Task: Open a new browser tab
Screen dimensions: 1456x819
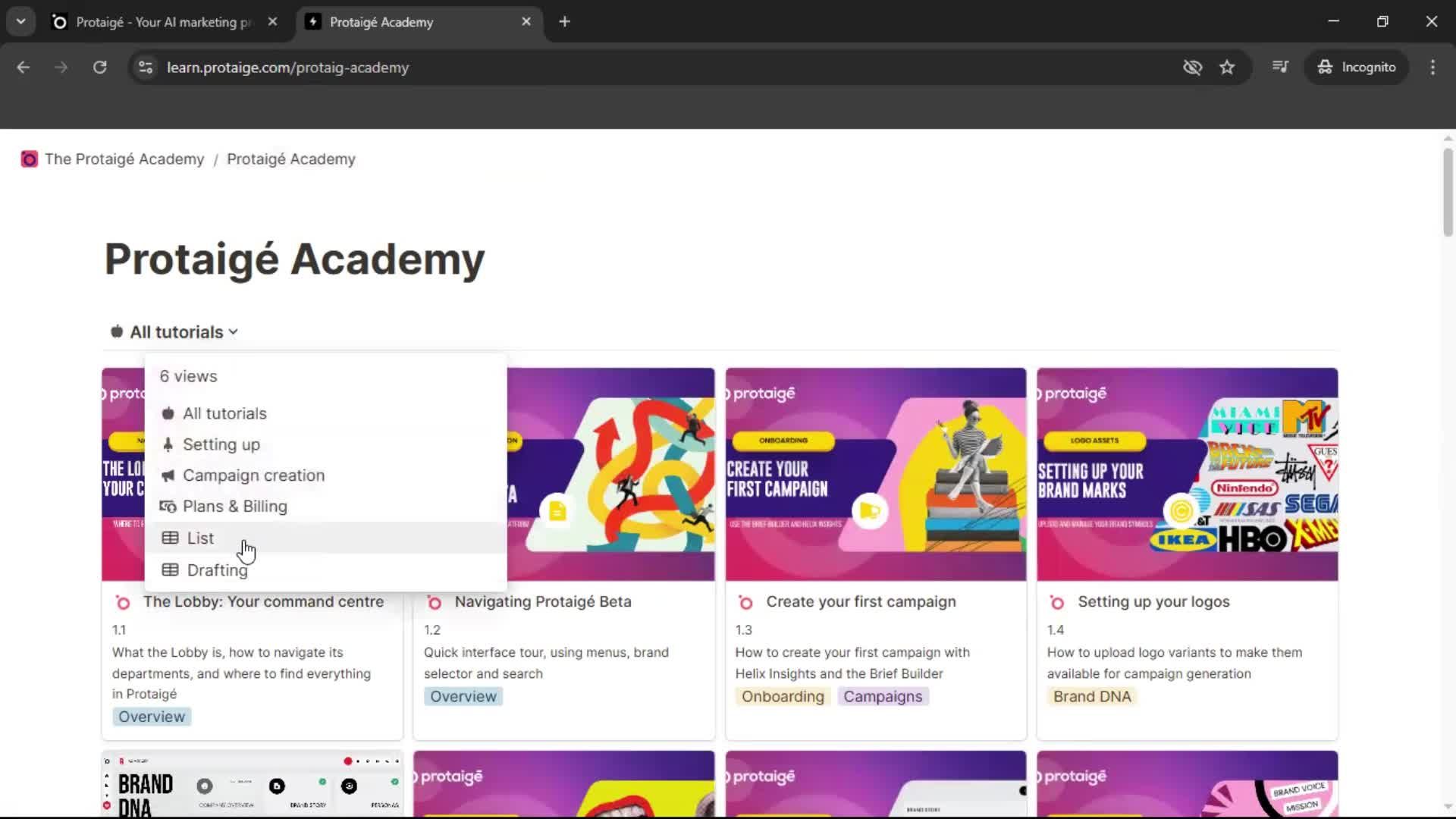Action: tap(564, 21)
